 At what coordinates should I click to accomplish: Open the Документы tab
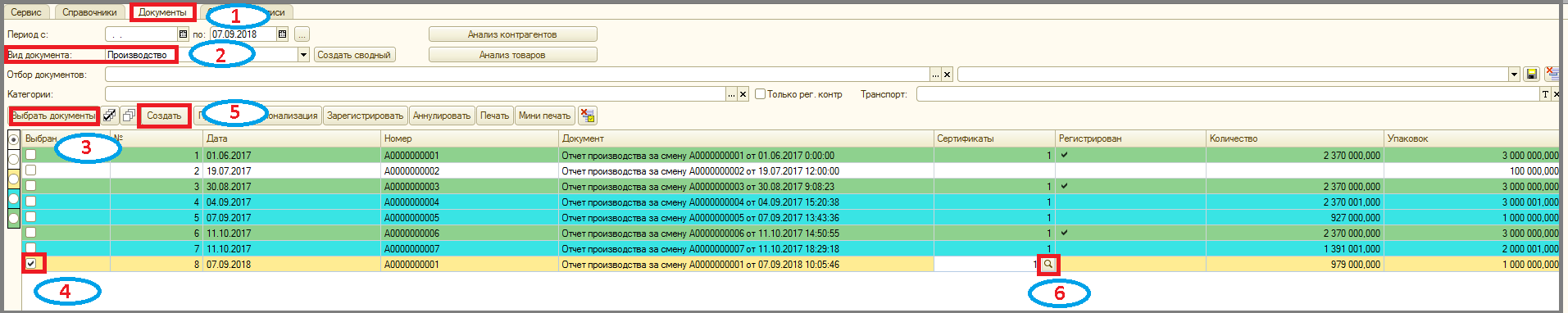click(x=162, y=12)
